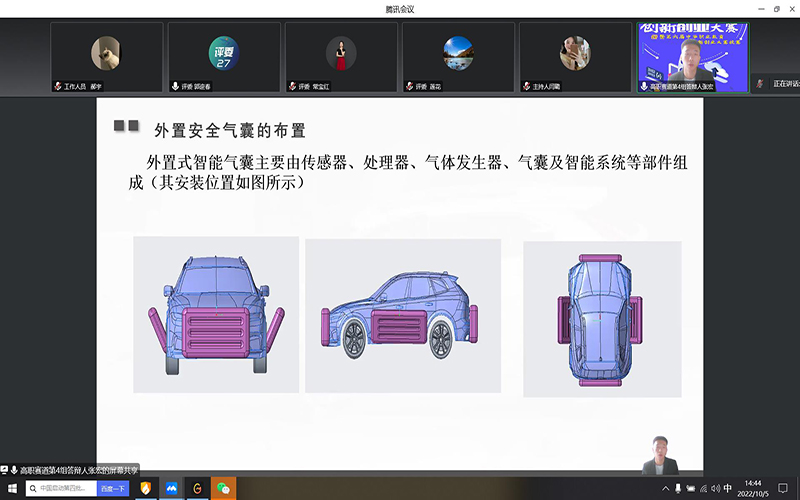The width and height of the screenshot is (800, 500).
Task: Open the blue Tencent Meeting taskbar icon
Action: pos(172,488)
